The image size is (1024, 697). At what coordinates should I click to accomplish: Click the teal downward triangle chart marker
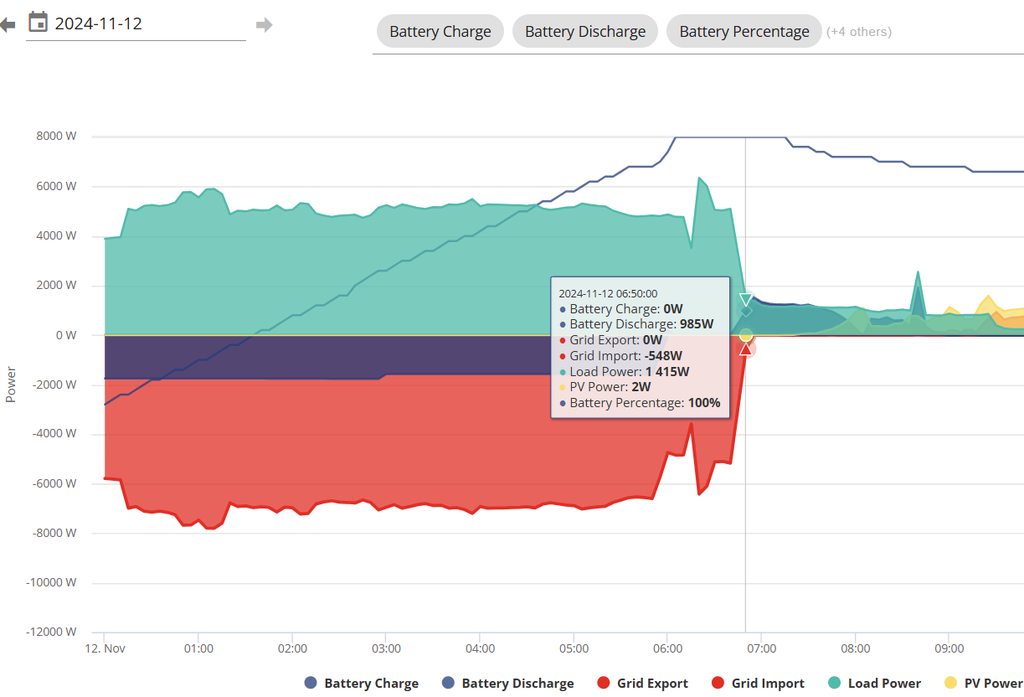click(x=745, y=300)
